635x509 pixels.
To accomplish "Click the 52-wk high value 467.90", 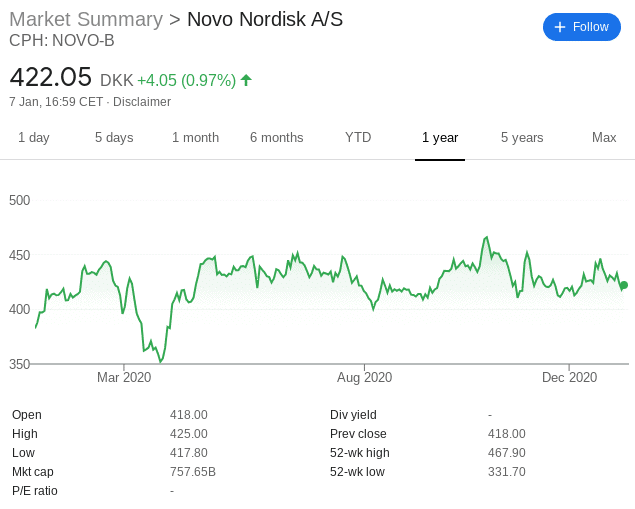I will (x=507, y=453).
